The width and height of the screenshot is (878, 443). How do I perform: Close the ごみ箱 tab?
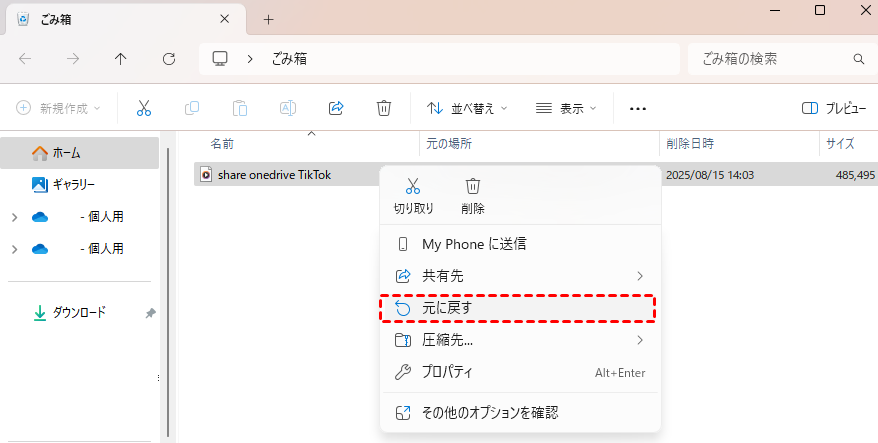pyautogui.click(x=225, y=19)
